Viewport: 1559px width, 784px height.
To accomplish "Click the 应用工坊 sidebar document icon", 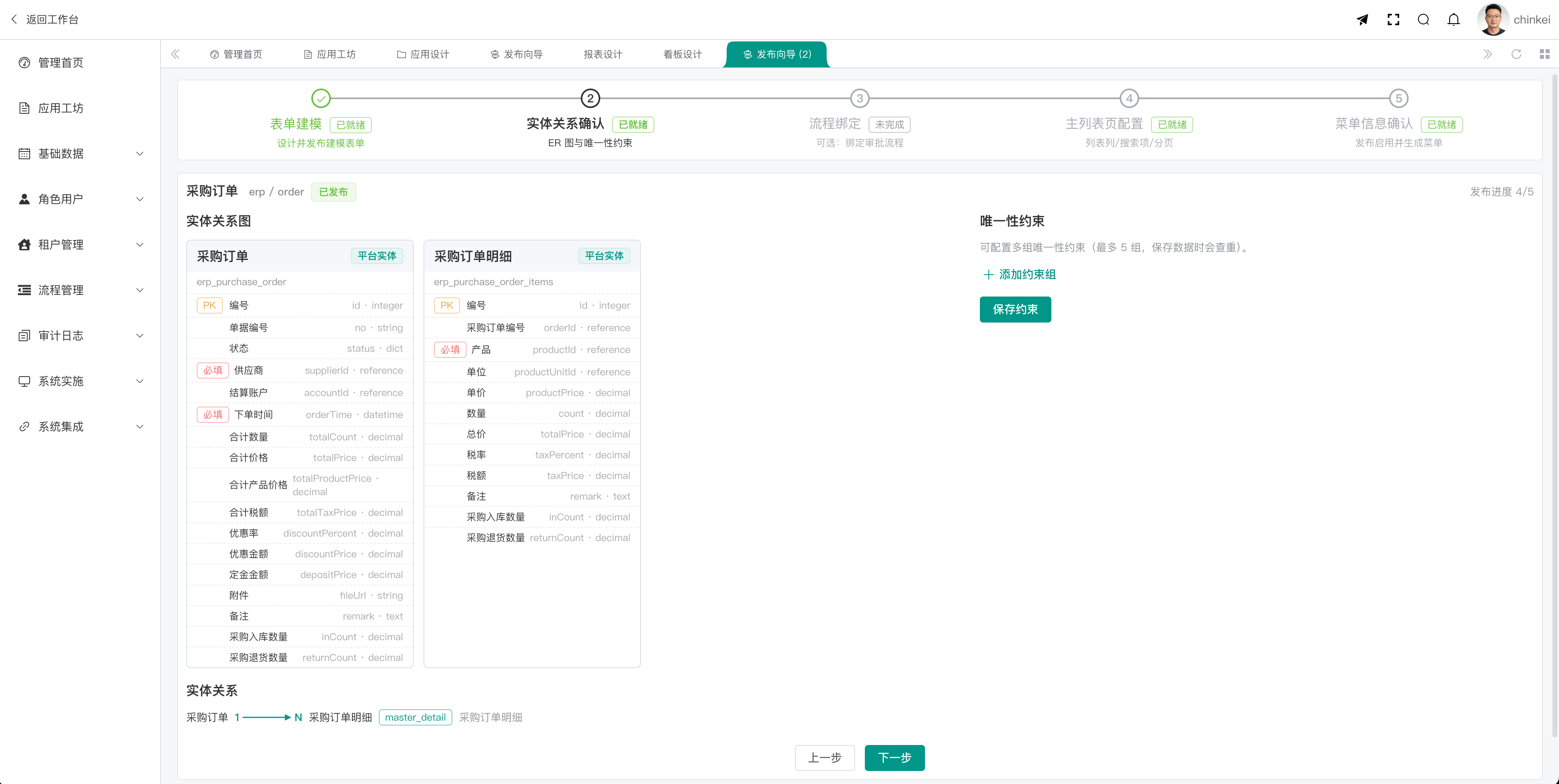I will pyautogui.click(x=24, y=108).
